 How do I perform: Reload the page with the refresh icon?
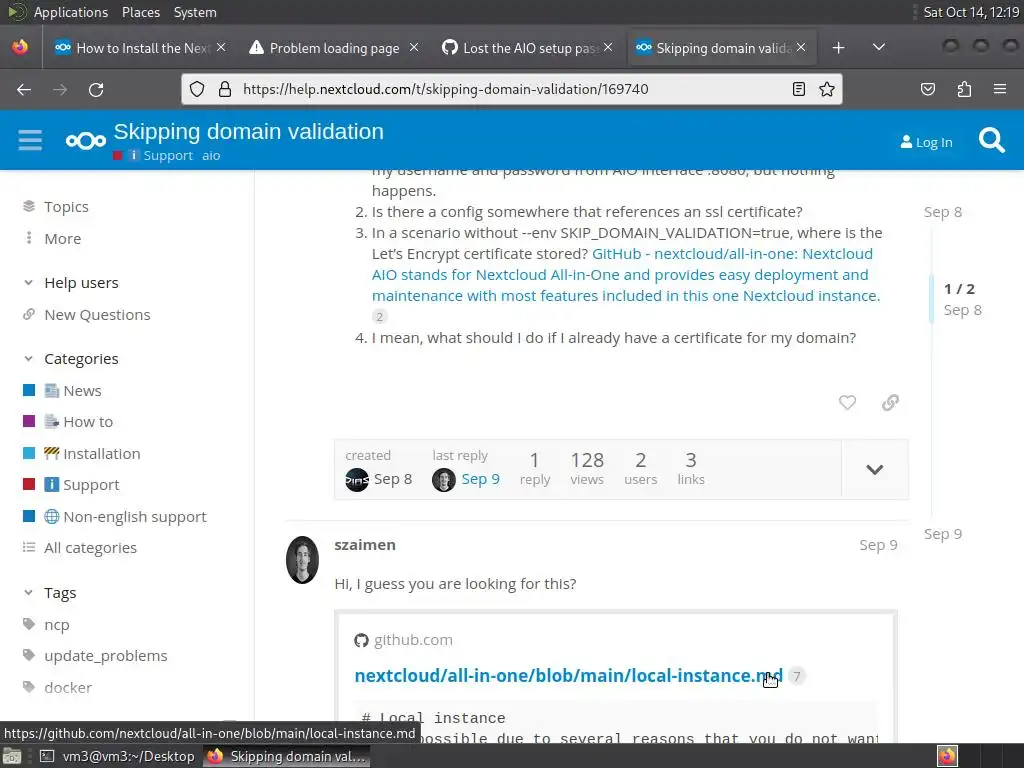(96, 89)
